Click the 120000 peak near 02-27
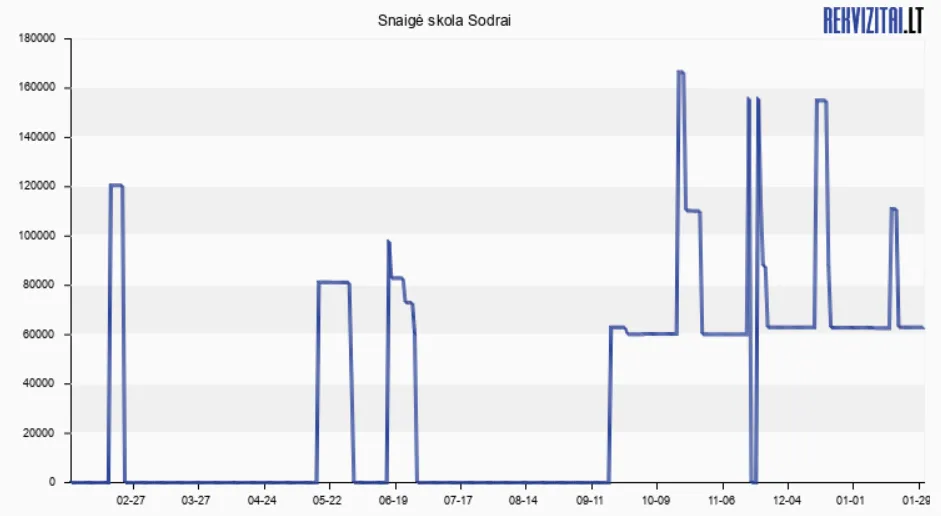Image resolution: width=941 pixels, height=516 pixels. pos(116,185)
